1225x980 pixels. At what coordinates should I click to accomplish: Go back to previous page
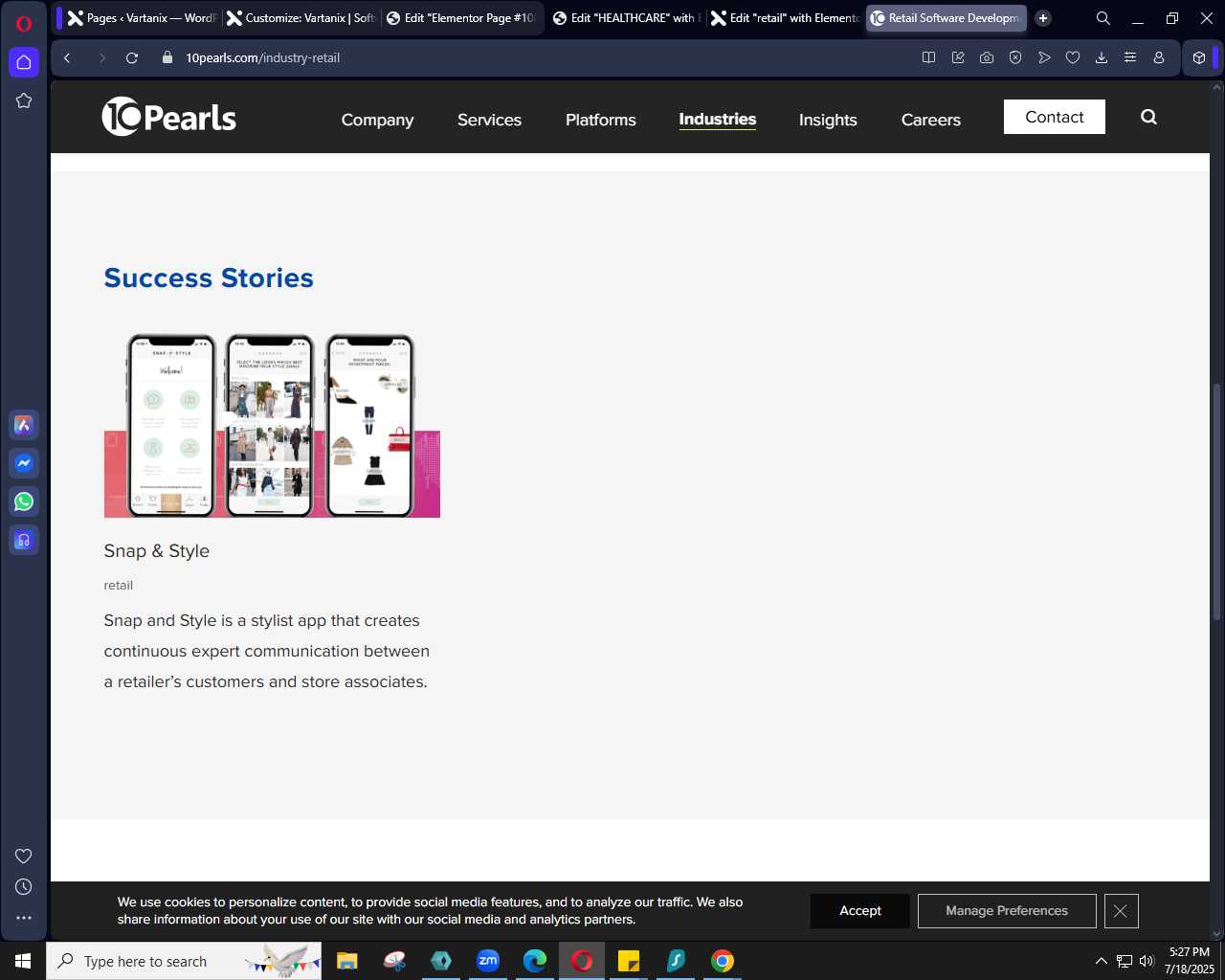click(x=67, y=57)
